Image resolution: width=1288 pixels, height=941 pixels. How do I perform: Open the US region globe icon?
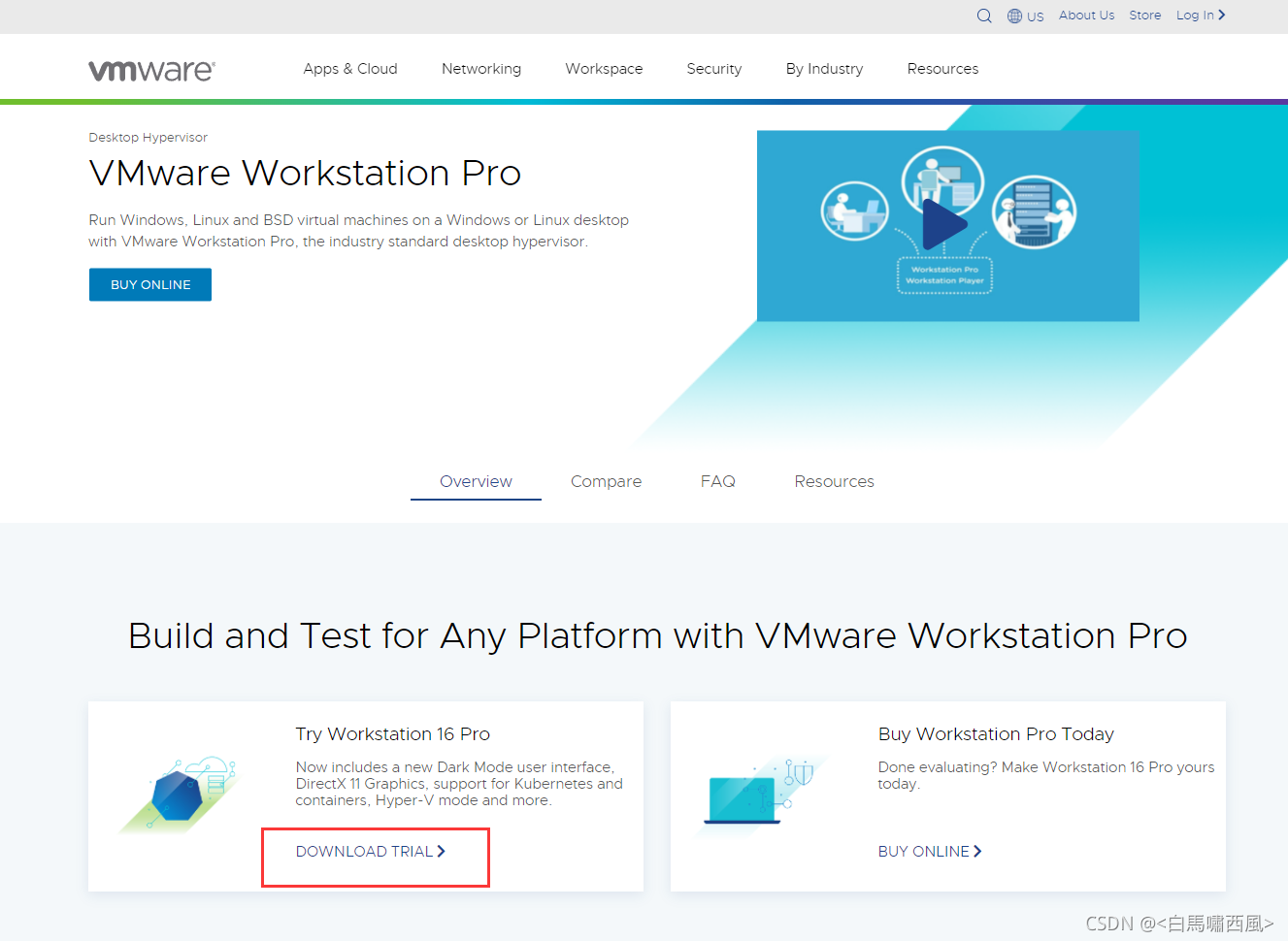[x=1015, y=16]
